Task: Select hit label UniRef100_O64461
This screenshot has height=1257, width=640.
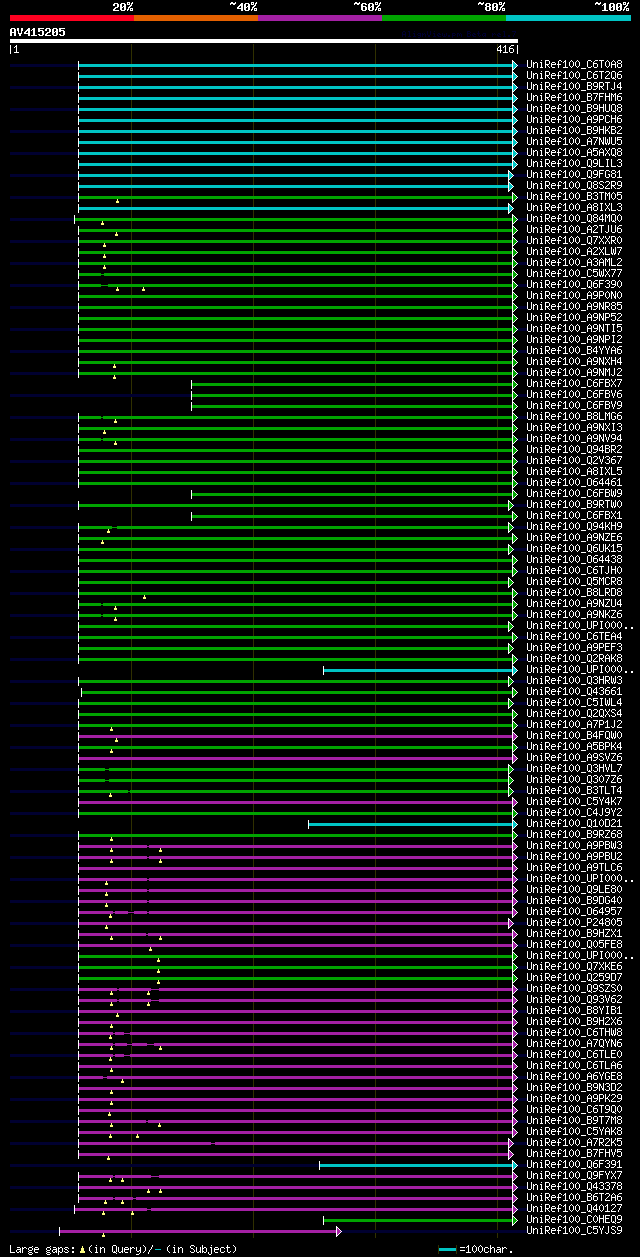Action: click(x=574, y=483)
